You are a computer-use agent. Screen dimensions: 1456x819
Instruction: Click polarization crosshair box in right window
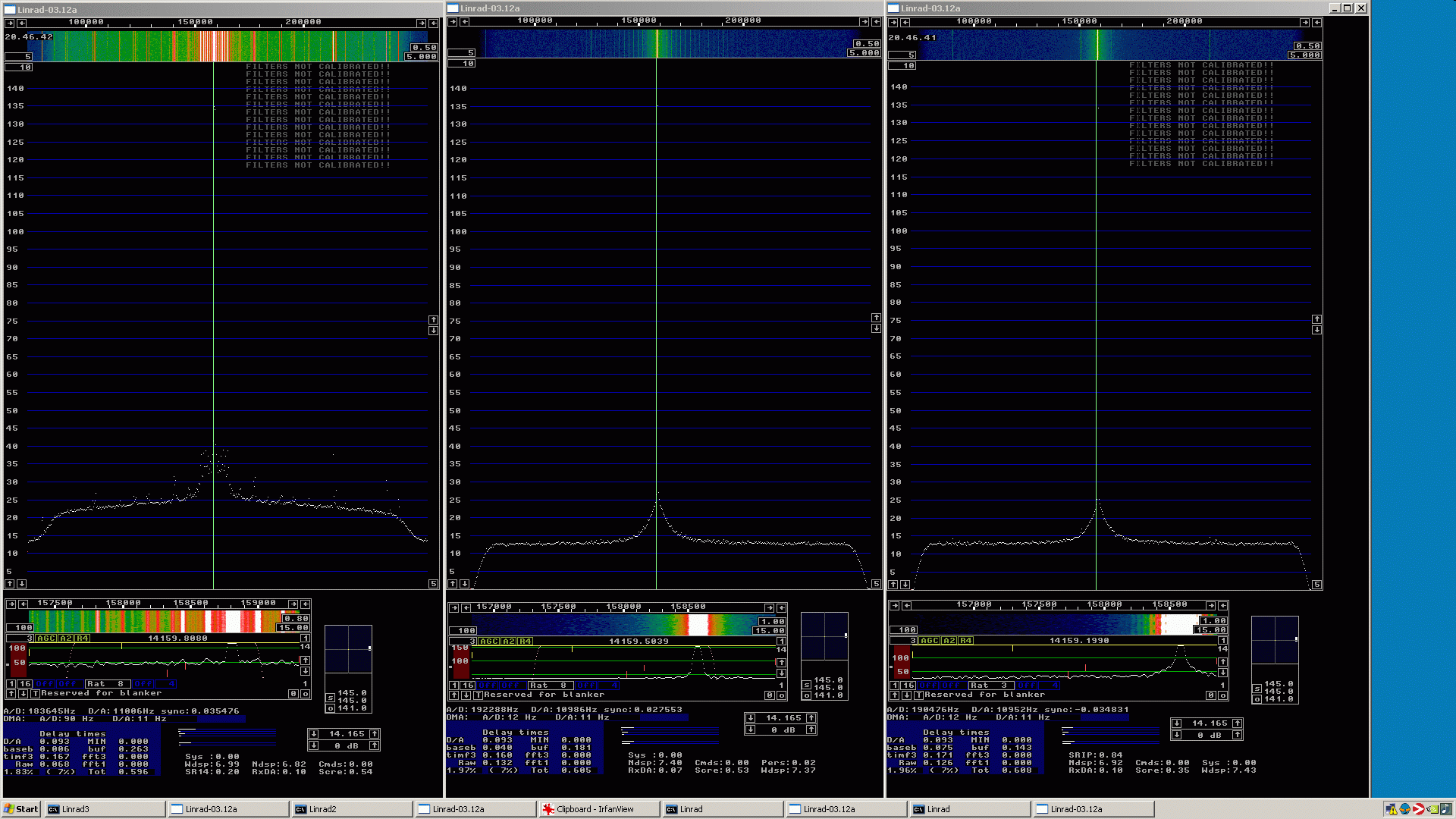point(1275,640)
